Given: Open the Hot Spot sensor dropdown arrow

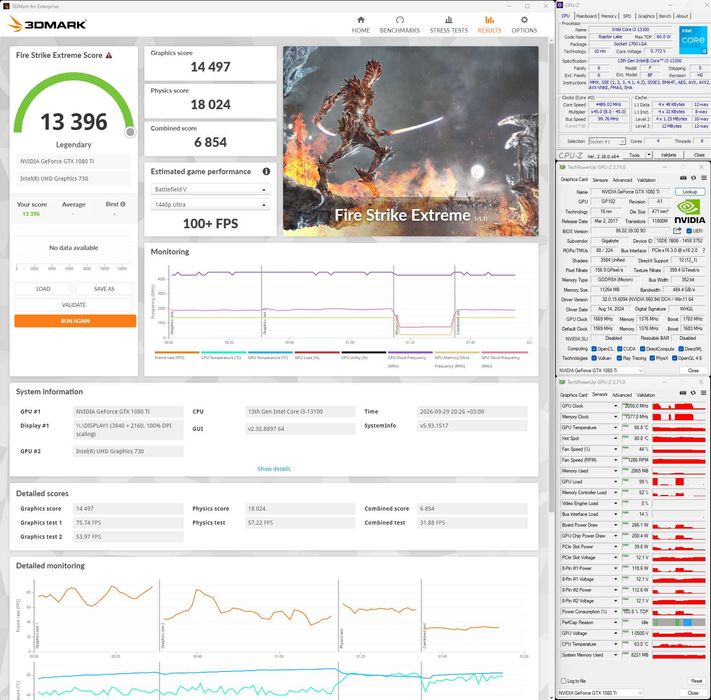Looking at the screenshot, I should tap(615, 438).
